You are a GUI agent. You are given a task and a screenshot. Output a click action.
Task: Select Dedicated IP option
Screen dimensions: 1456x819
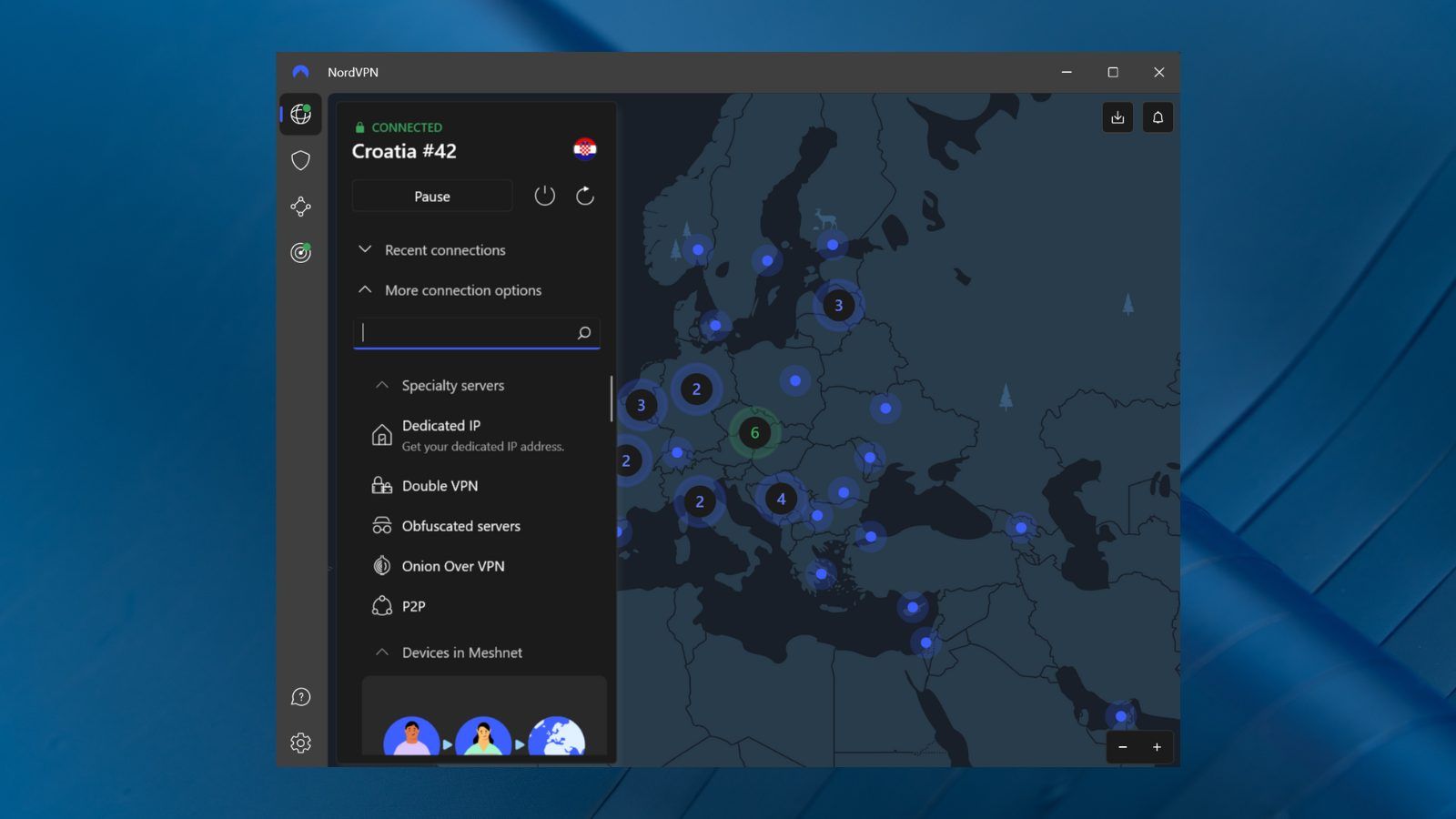(484, 435)
